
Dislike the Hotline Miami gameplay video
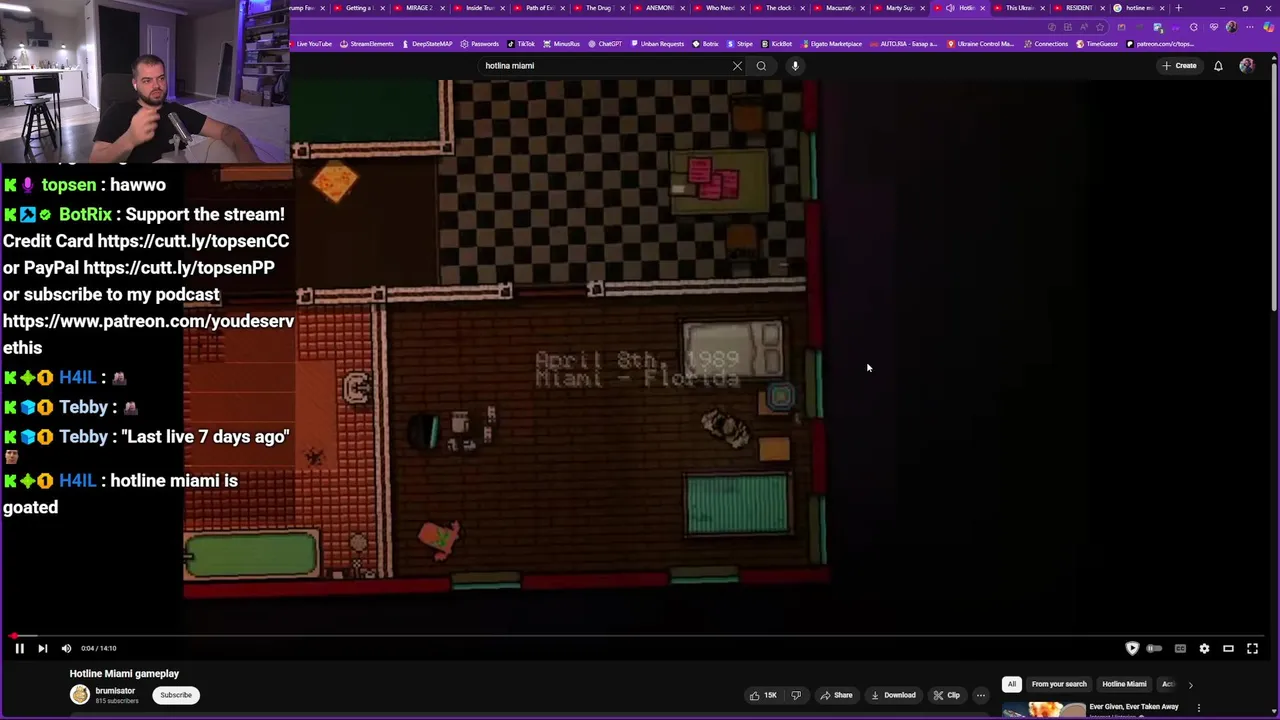(x=796, y=695)
